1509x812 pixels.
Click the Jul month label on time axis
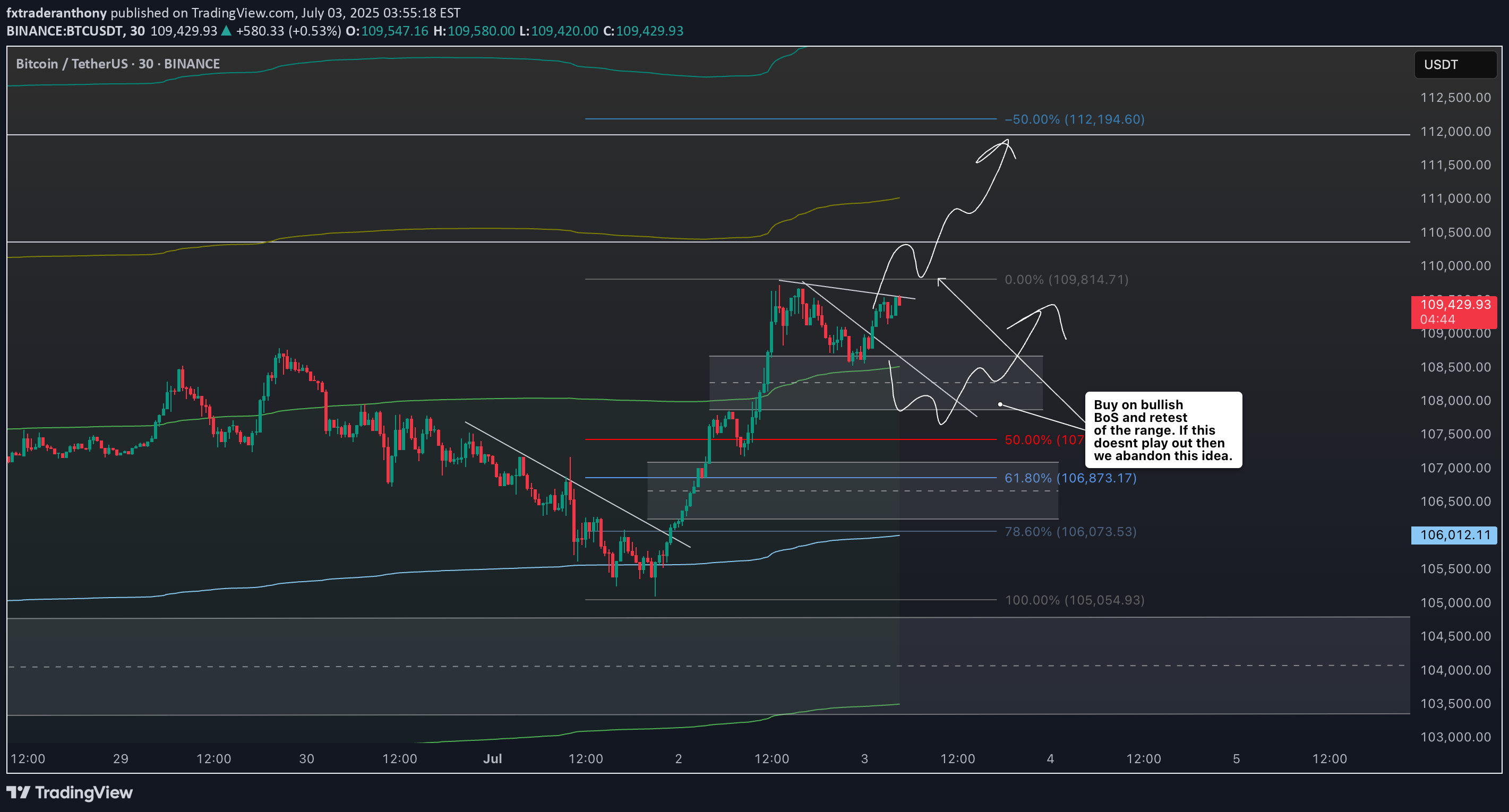pyautogui.click(x=493, y=759)
